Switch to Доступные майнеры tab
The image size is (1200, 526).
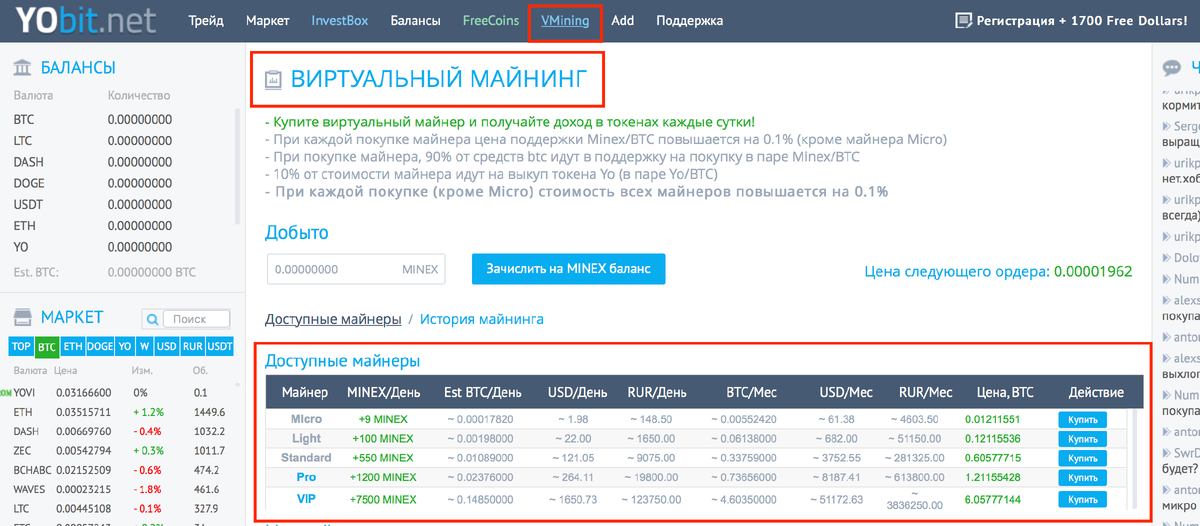pos(333,319)
